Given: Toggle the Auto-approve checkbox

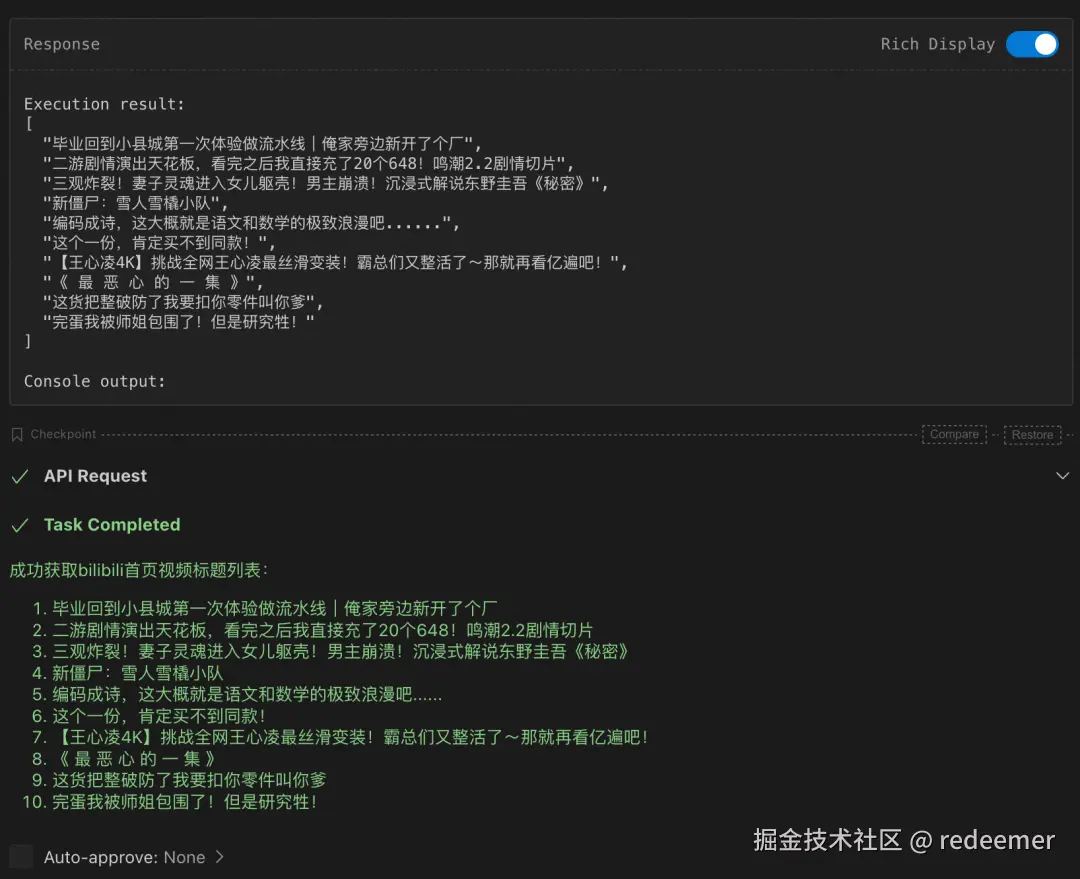Looking at the screenshot, I should pos(21,857).
